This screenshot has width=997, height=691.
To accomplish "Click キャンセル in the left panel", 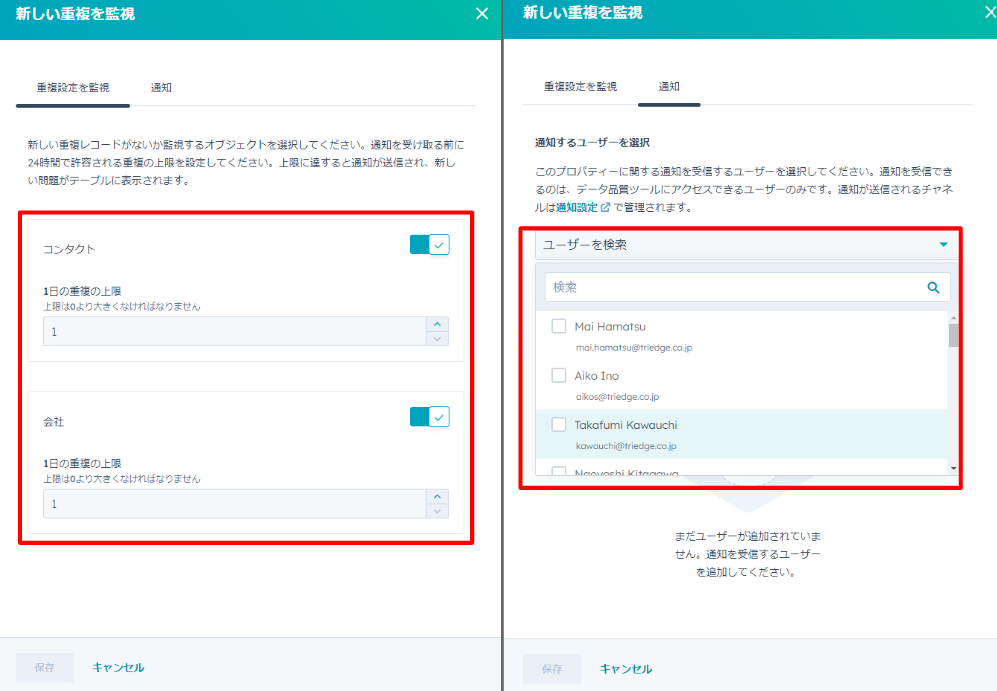I will [x=118, y=667].
